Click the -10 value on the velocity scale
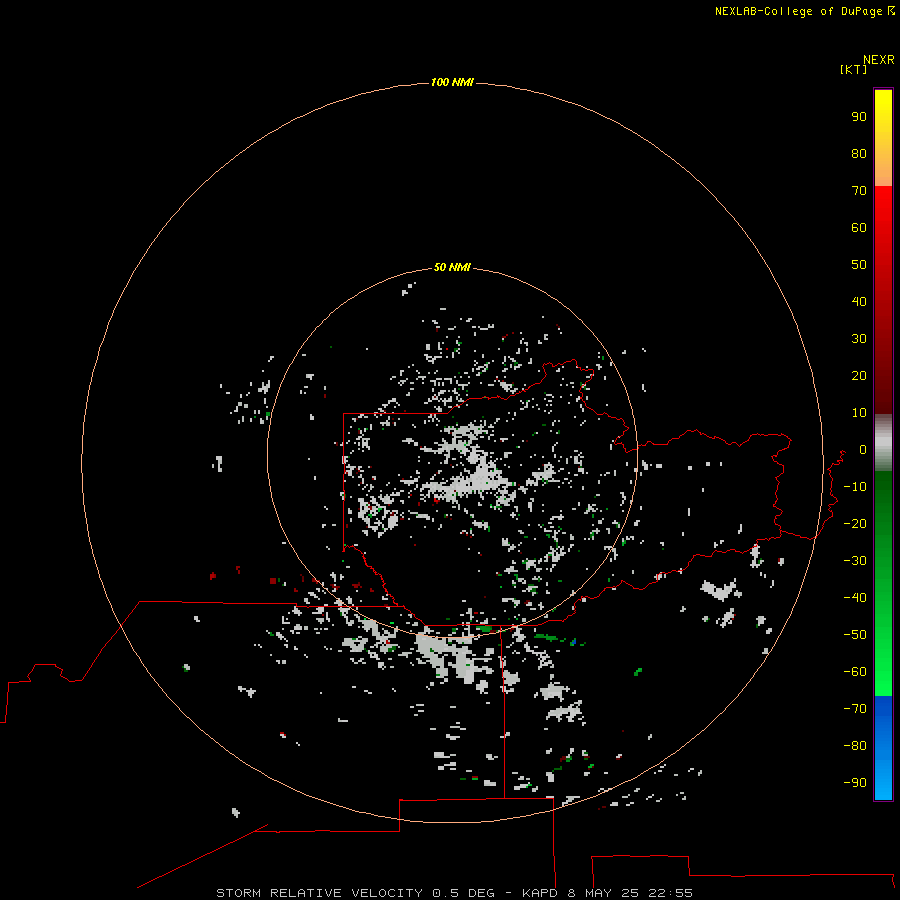The image size is (900, 900). coord(855,487)
